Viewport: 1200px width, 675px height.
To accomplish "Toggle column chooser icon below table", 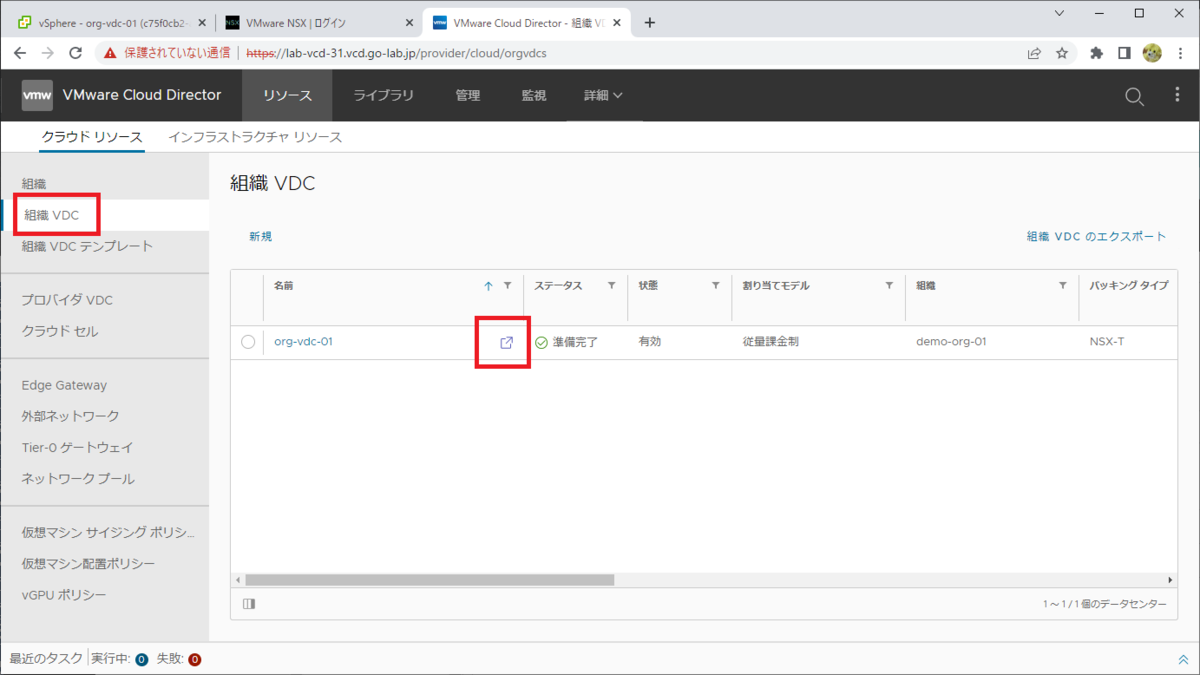I will click(249, 604).
